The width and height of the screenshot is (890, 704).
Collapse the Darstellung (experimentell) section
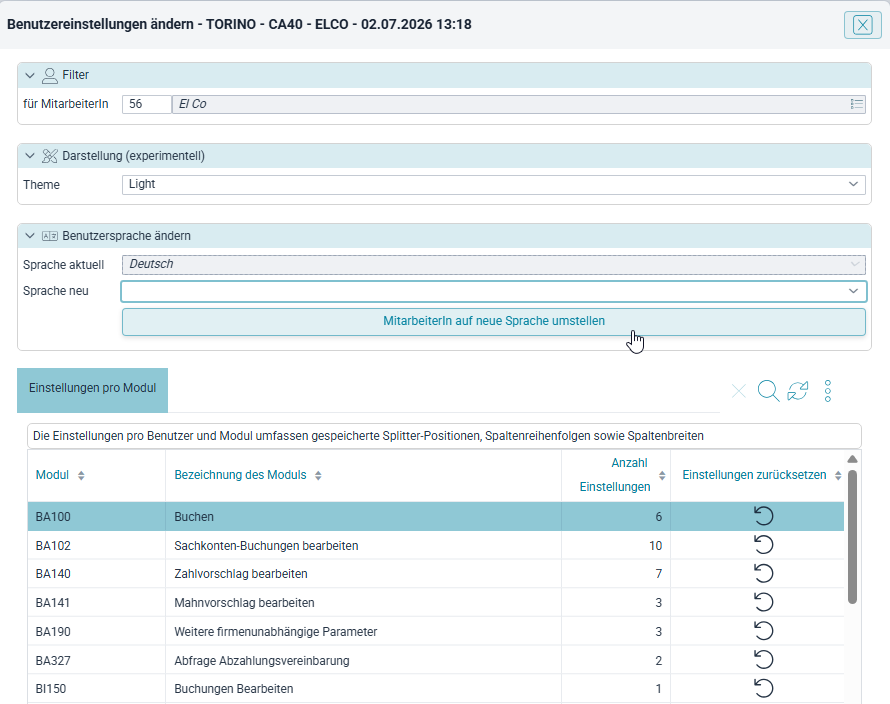[x=30, y=156]
